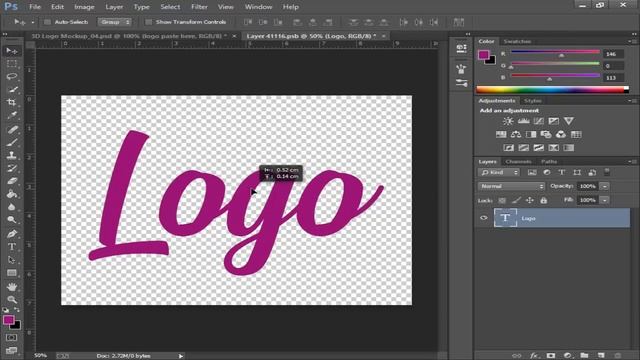Open the layer Kind filter dropdown
Screen dimensions: 640x360
click(499, 173)
